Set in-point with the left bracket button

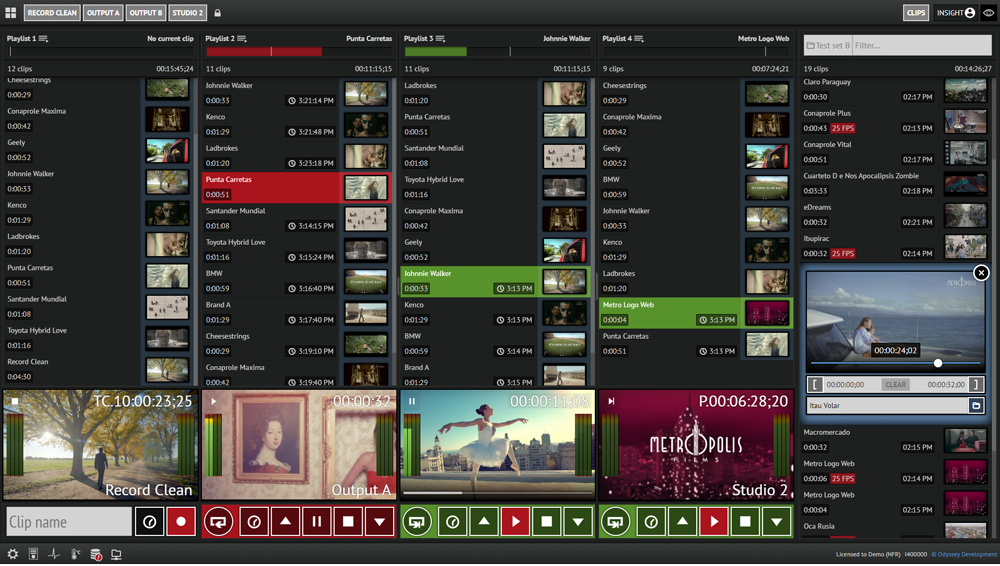pos(814,384)
